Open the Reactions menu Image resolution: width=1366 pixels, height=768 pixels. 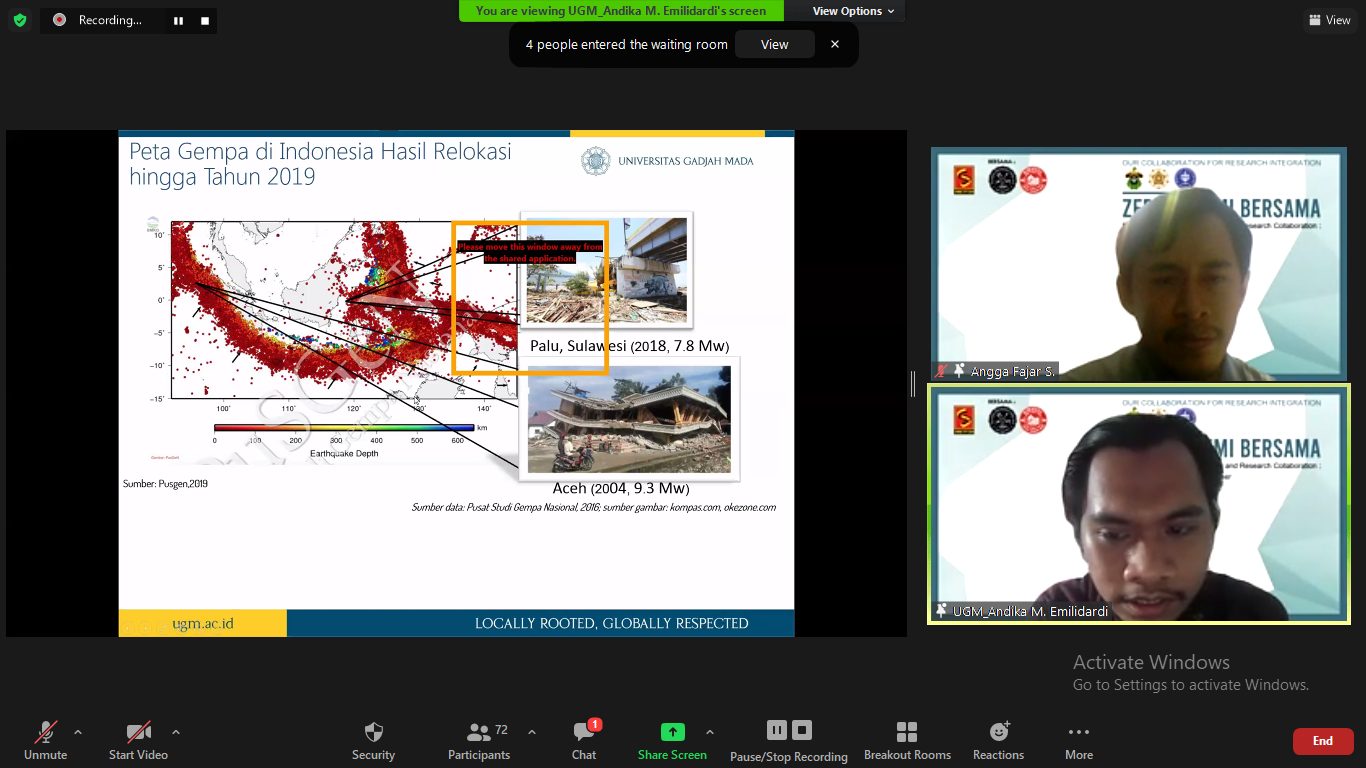point(998,732)
